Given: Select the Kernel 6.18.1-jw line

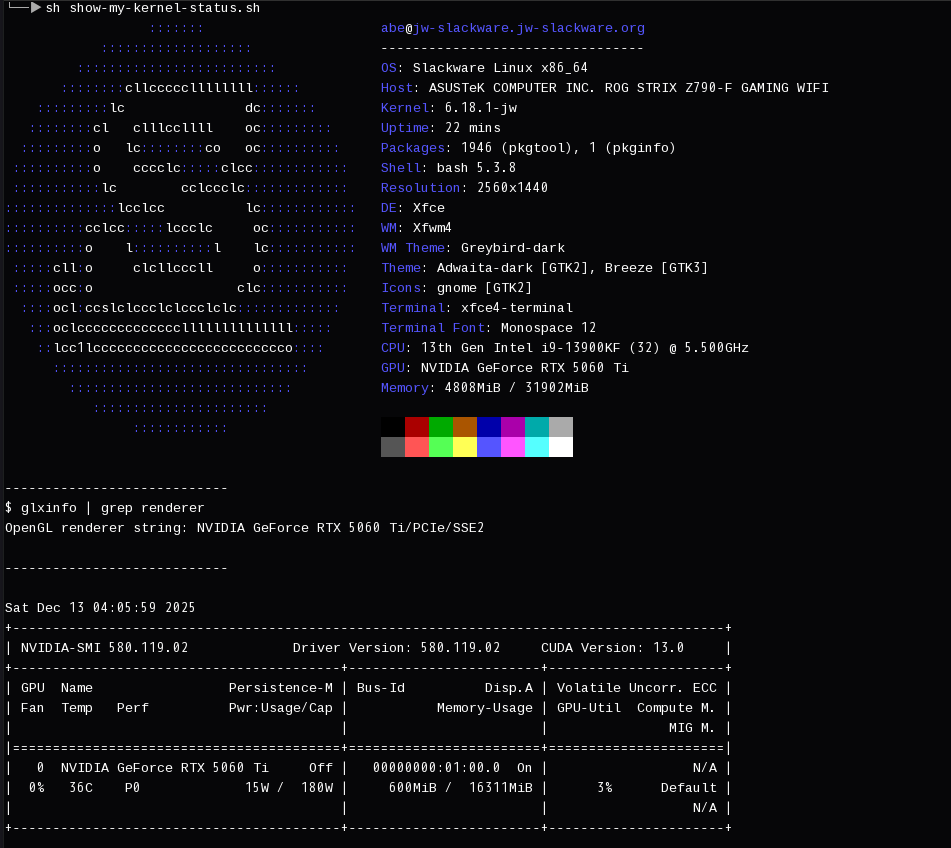Looking at the screenshot, I should coord(448,108).
